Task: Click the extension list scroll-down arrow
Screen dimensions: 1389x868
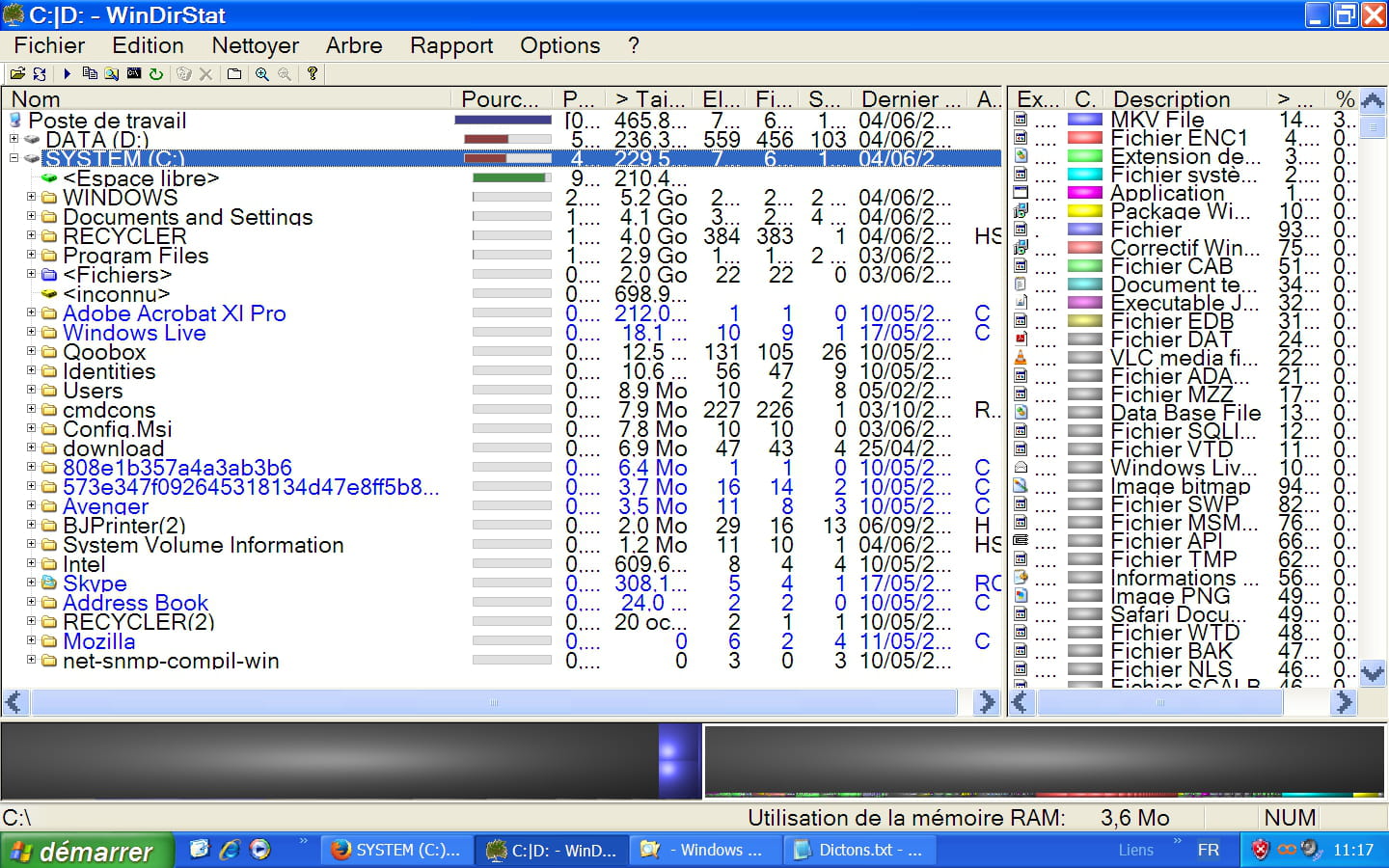Action: (1373, 673)
